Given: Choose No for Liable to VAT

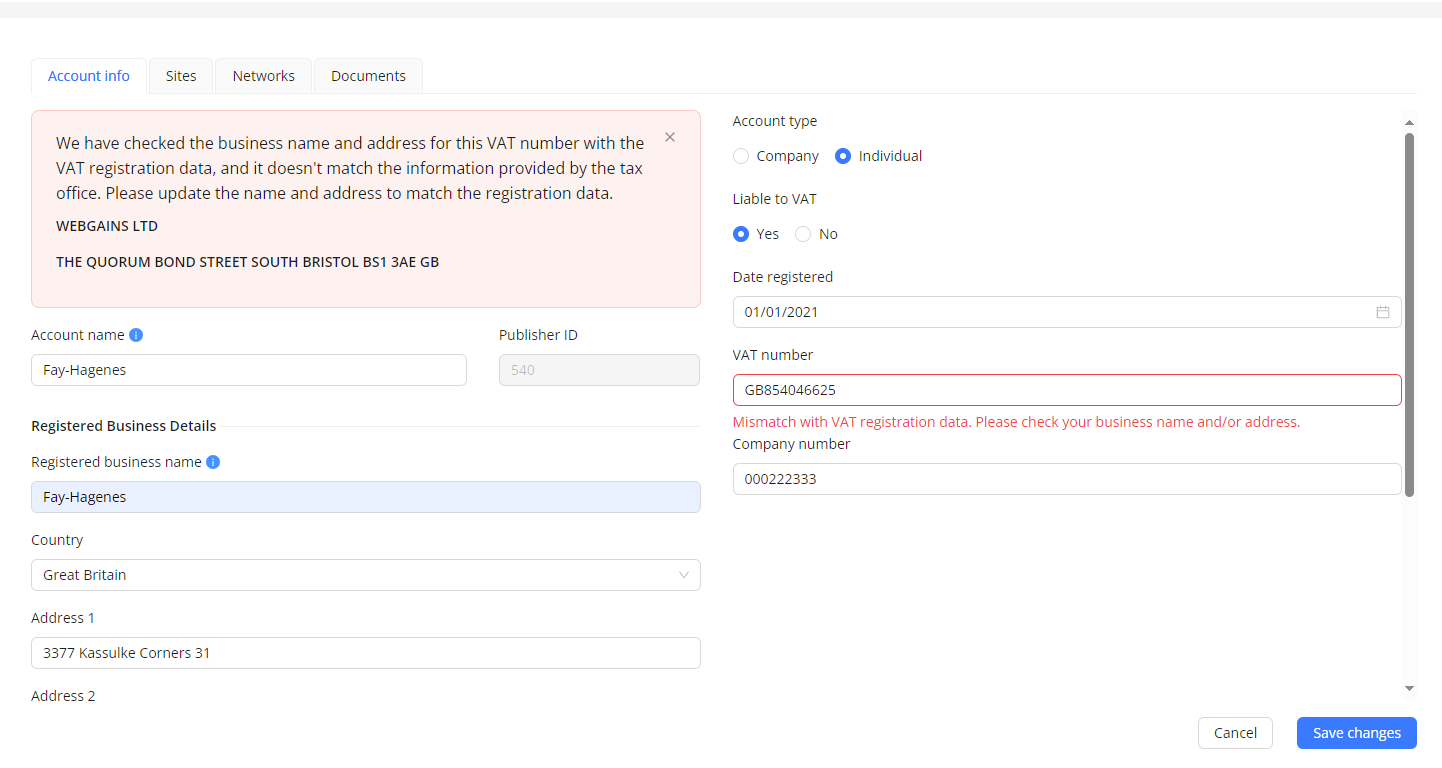Looking at the screenshot, I should pos(803,234).
